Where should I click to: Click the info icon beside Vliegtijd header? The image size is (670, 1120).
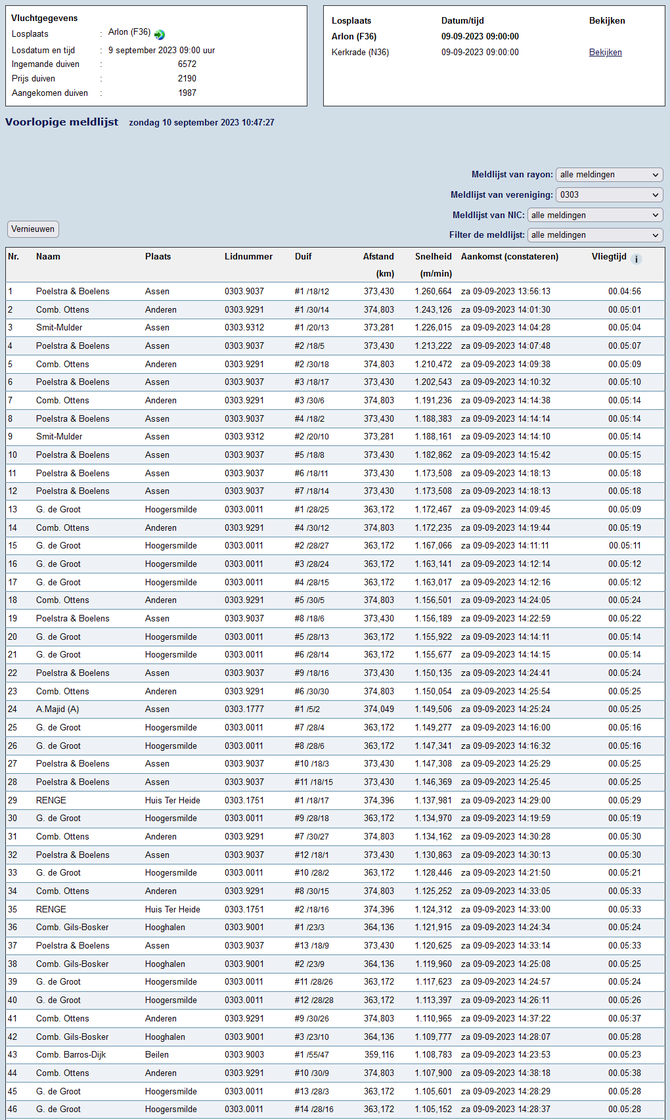click(x=636, y=259)
